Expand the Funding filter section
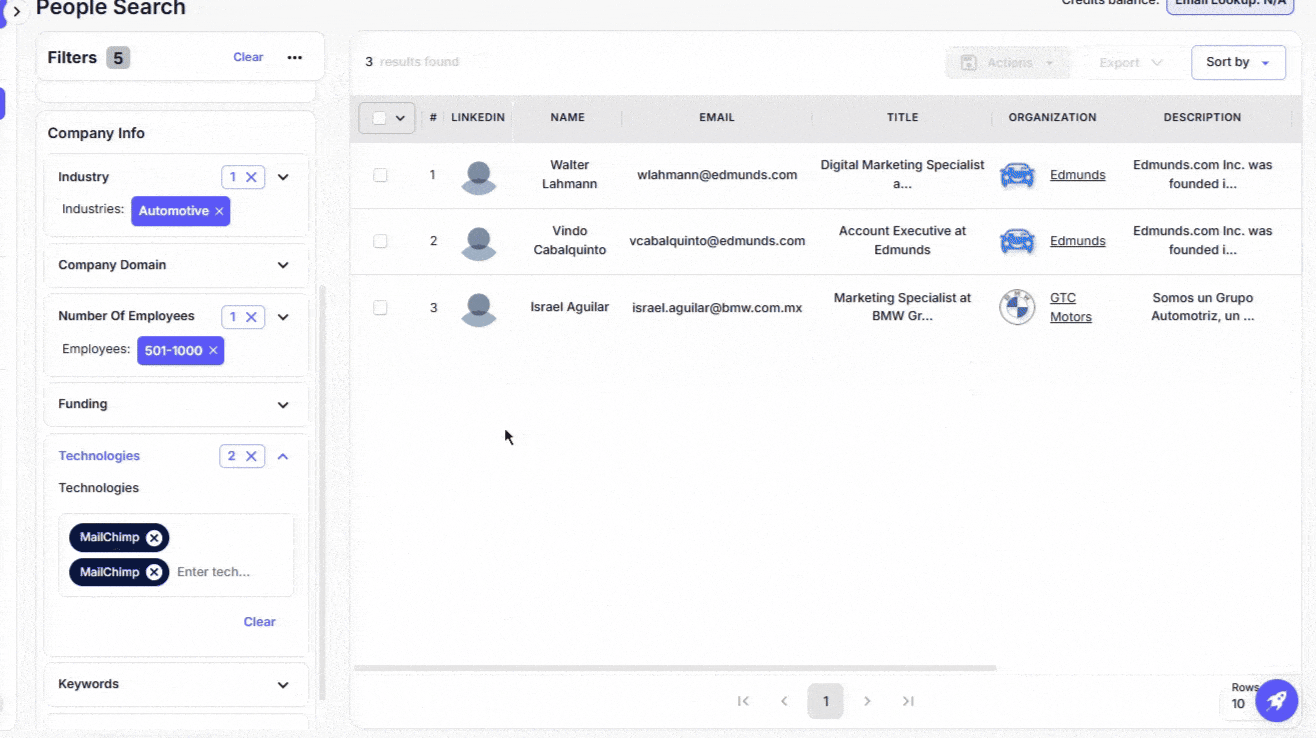Image resolution: width=1316 pixels, height=738 pixels. (283, 405)
